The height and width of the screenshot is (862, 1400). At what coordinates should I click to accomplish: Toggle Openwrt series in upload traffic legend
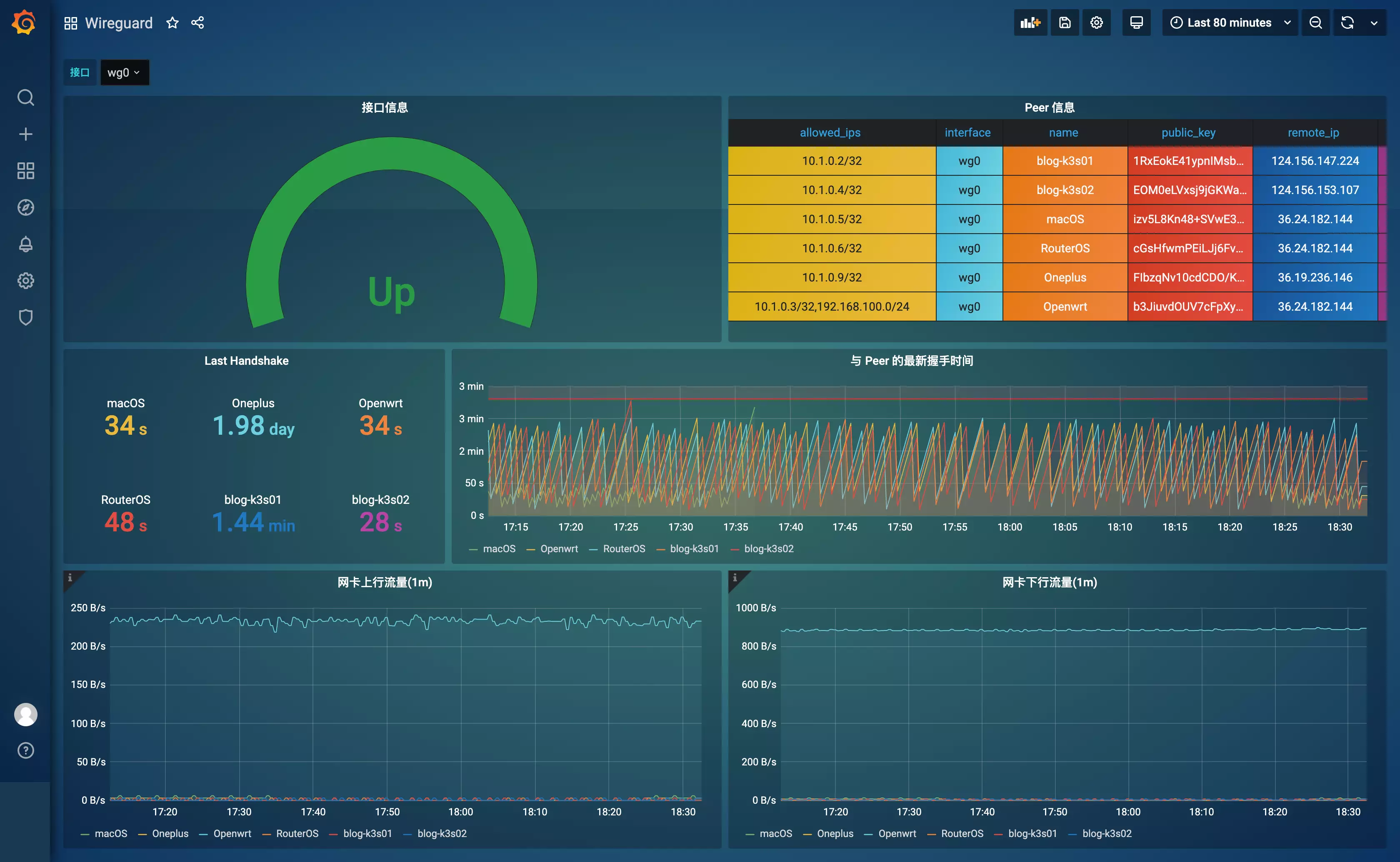(x=232, y=833)
